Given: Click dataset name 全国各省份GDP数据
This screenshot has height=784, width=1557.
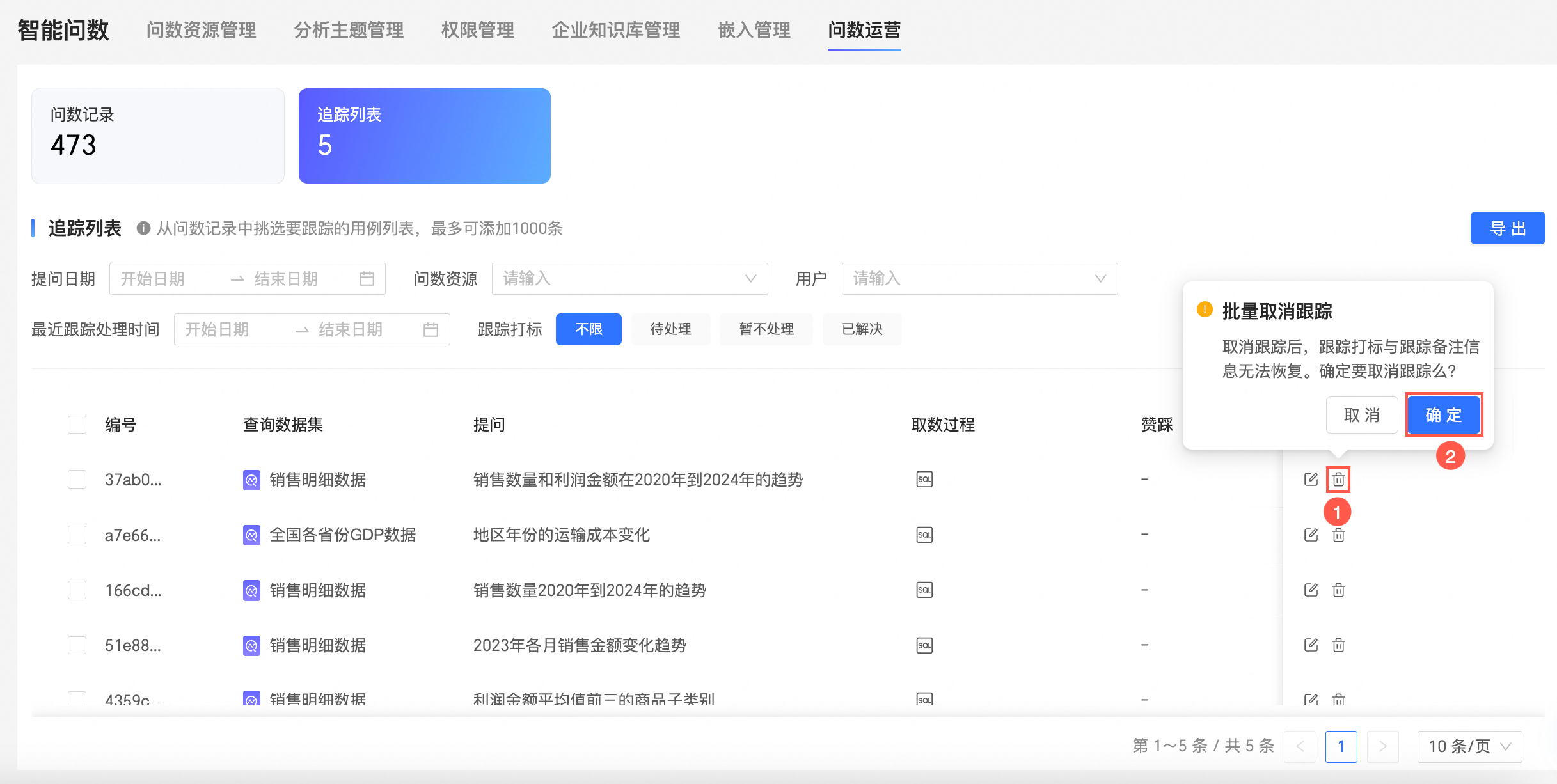Looking at the screenshot, I should tap(343, 535).
